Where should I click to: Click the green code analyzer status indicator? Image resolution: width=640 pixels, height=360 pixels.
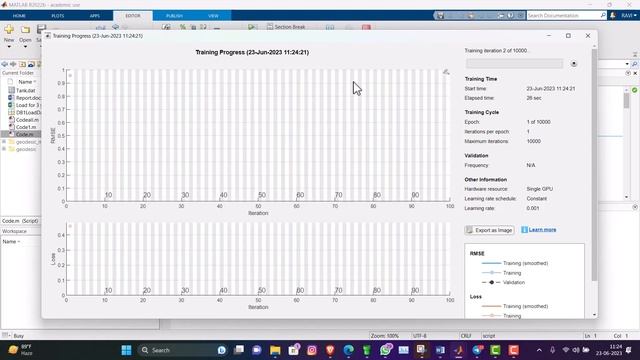(x=634, y=90)
